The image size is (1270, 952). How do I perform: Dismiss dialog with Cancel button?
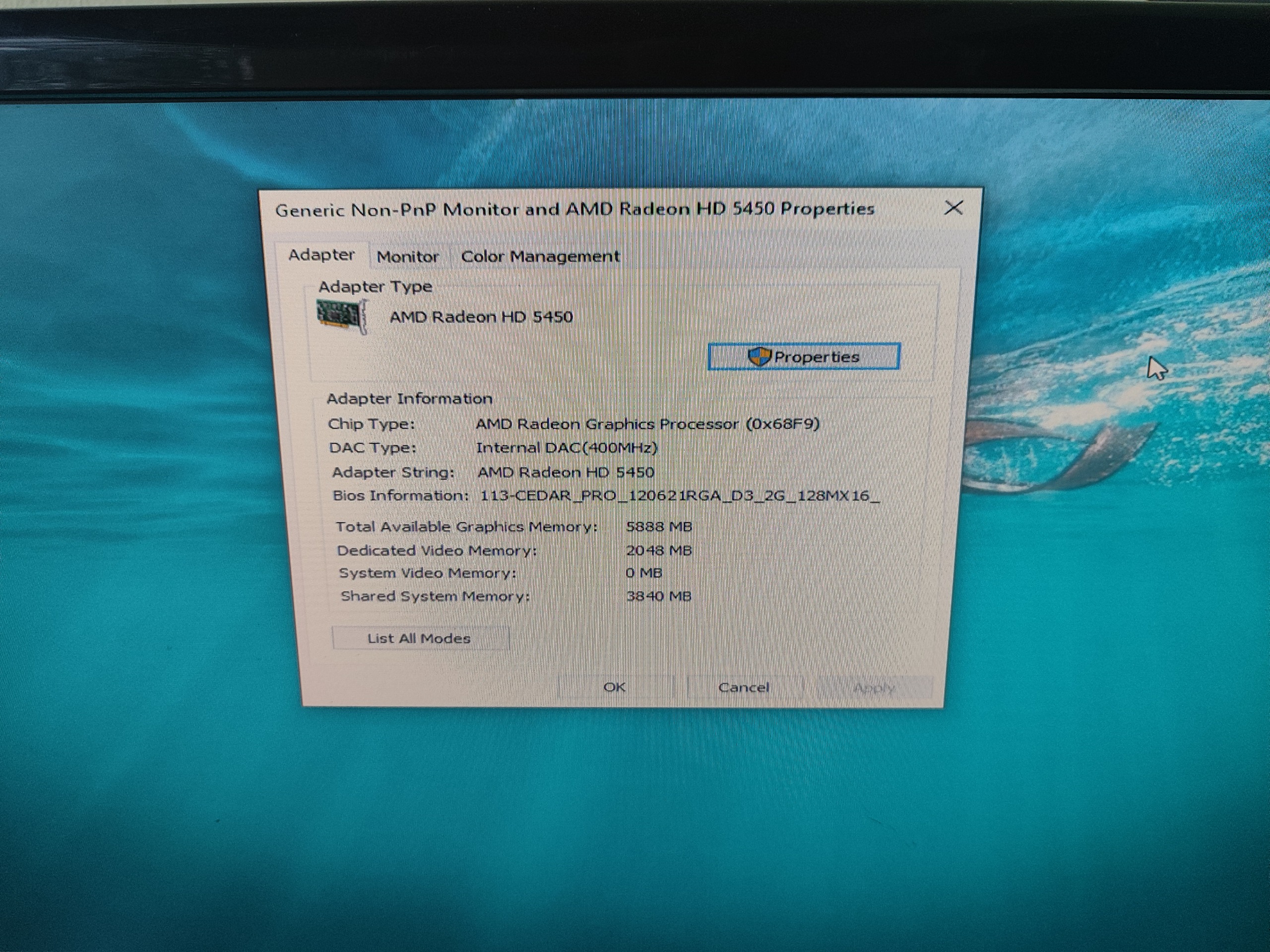coord(744,687)
